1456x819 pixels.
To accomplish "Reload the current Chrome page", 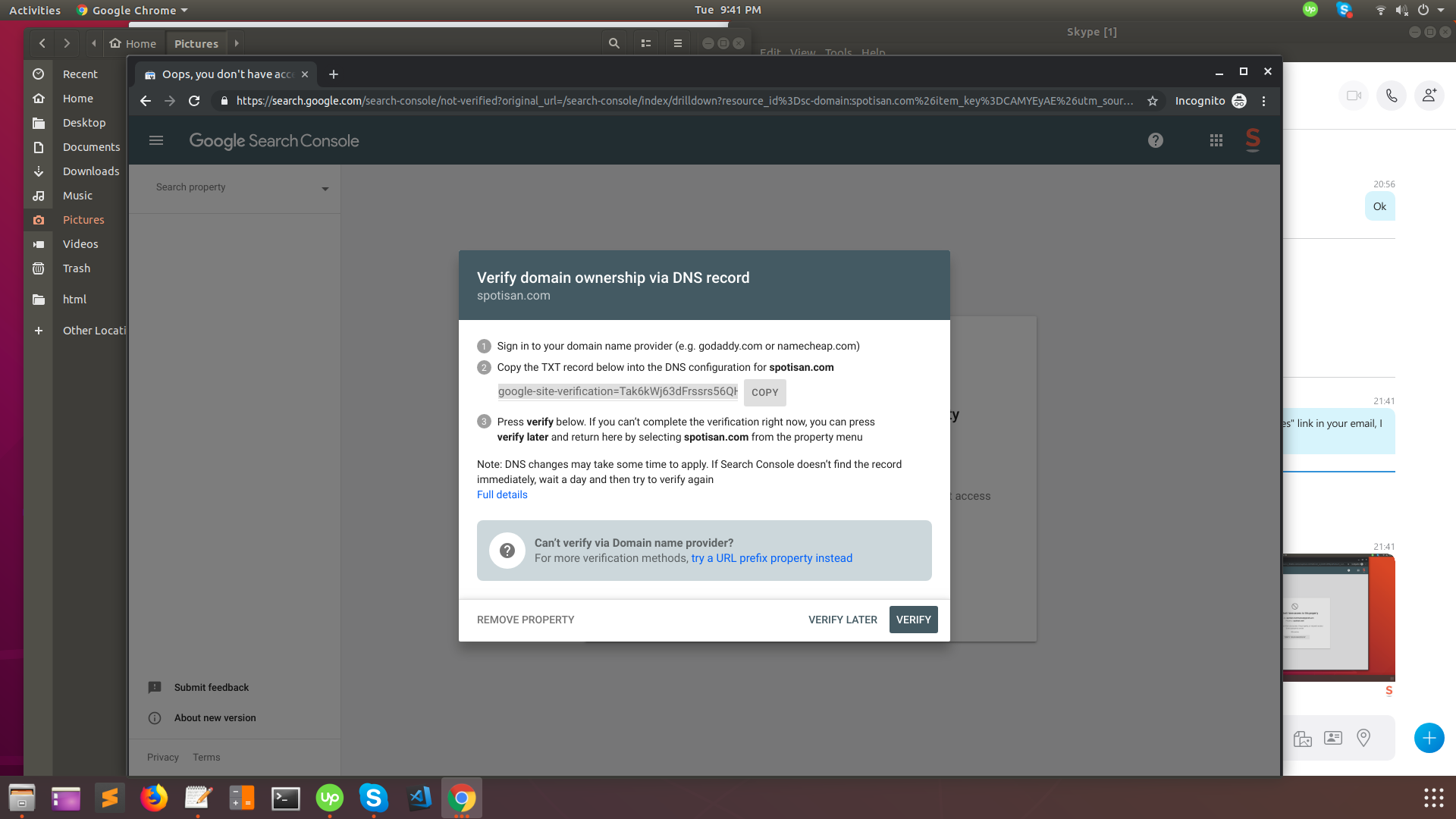I will (x=194, y=101).
